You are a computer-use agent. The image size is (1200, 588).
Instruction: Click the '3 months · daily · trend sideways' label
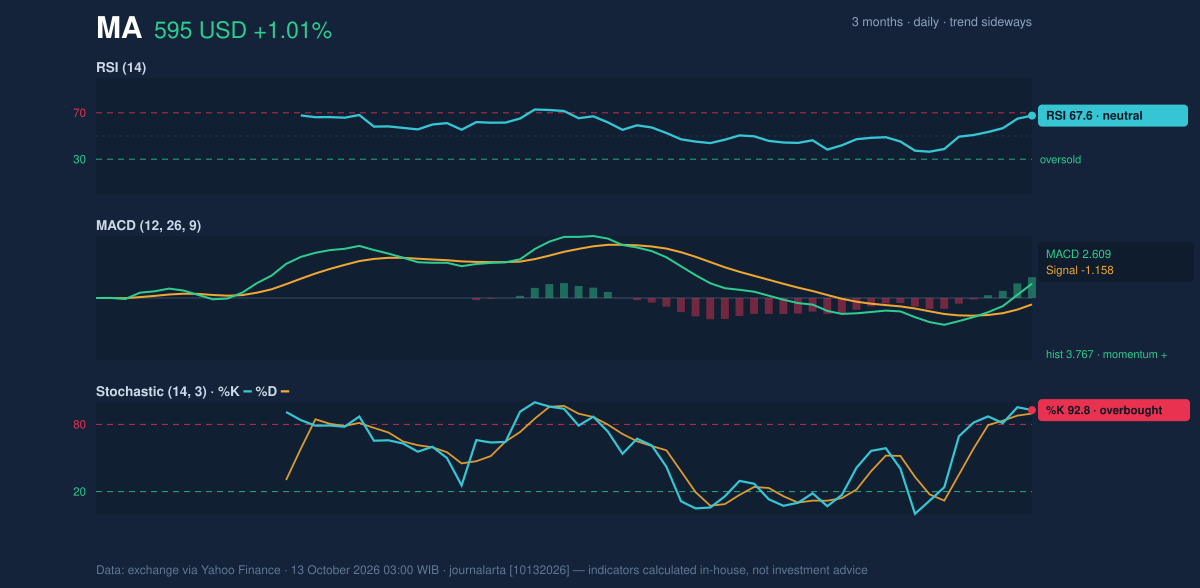941,22
